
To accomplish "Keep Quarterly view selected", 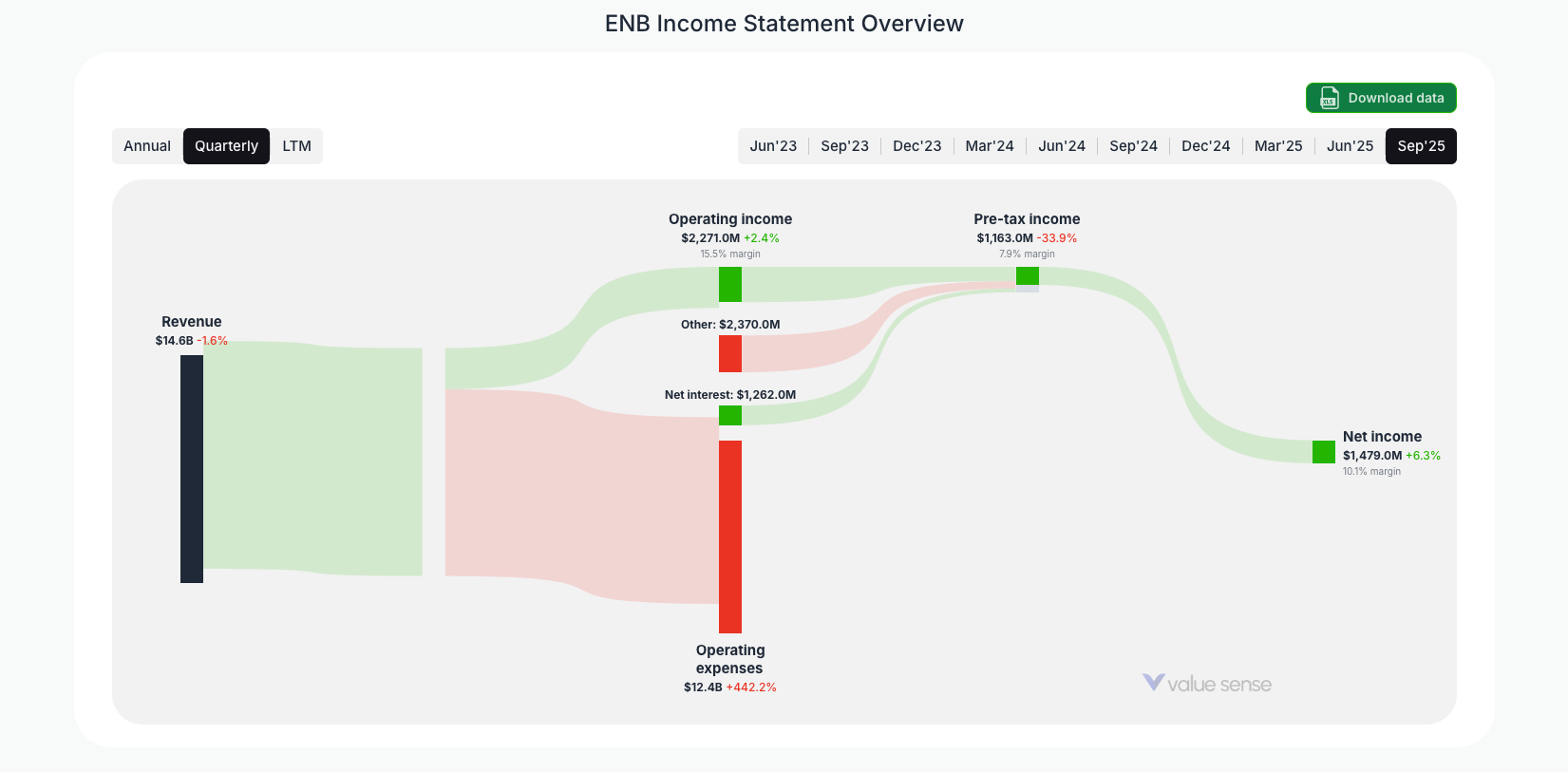I will [x=226, y=145].
